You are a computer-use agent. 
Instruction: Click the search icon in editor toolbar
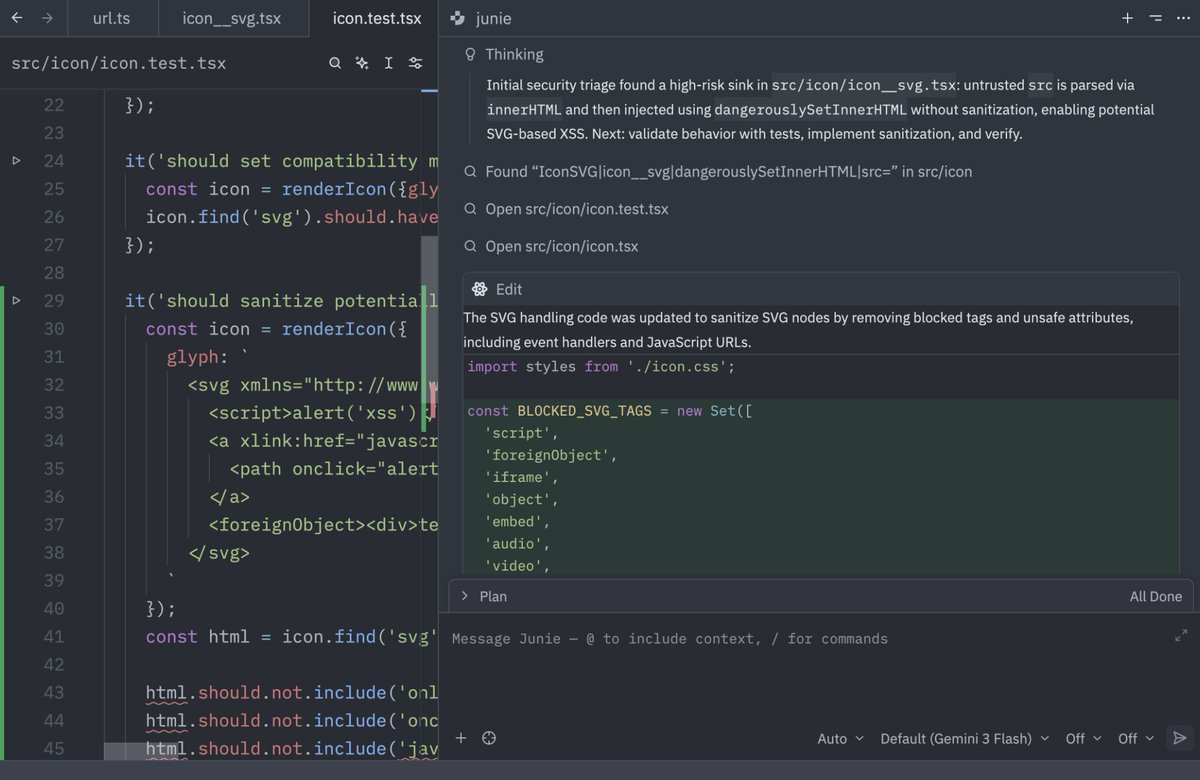(335, 63)
